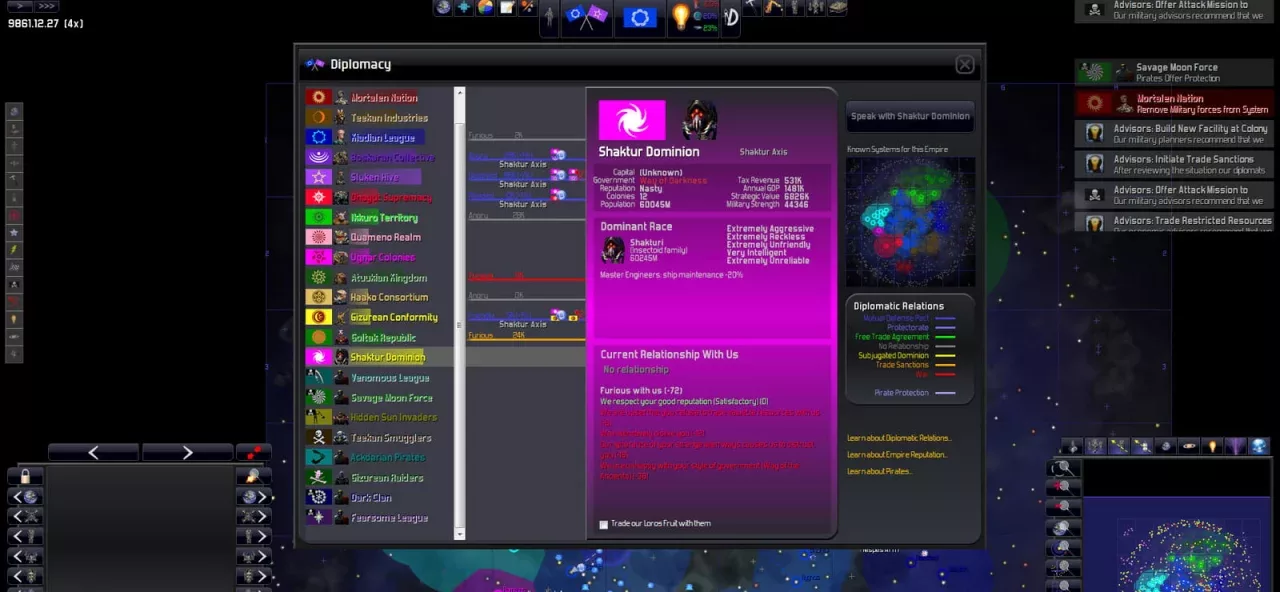Click Known Systems galaxy map thumbnail
The height and width of the screenshot is (592, 1280).
click(x=911, y=222)
